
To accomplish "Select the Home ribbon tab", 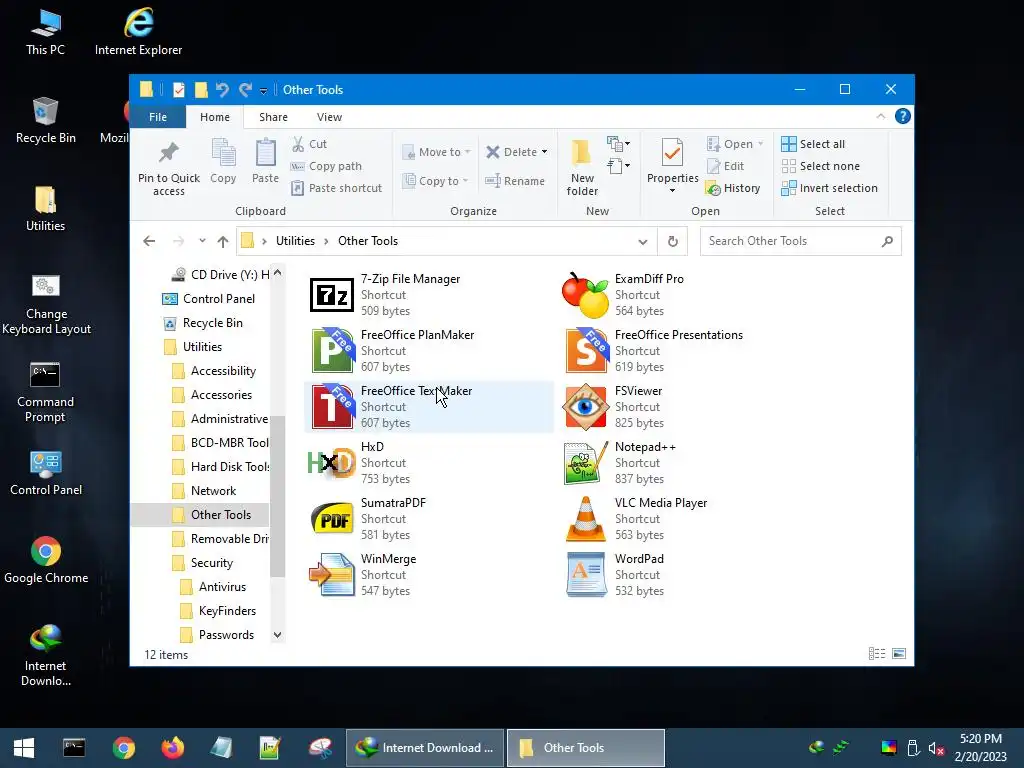I will [x=215, y=117].
